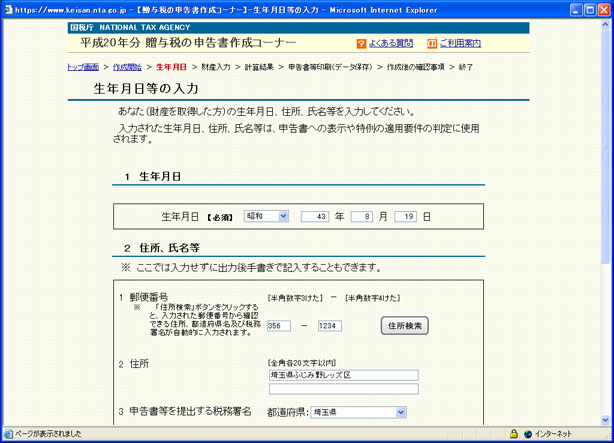Maximize the Internet Explorer window
The width and height of the screenshot is (614, 443).
pos(590,10)
